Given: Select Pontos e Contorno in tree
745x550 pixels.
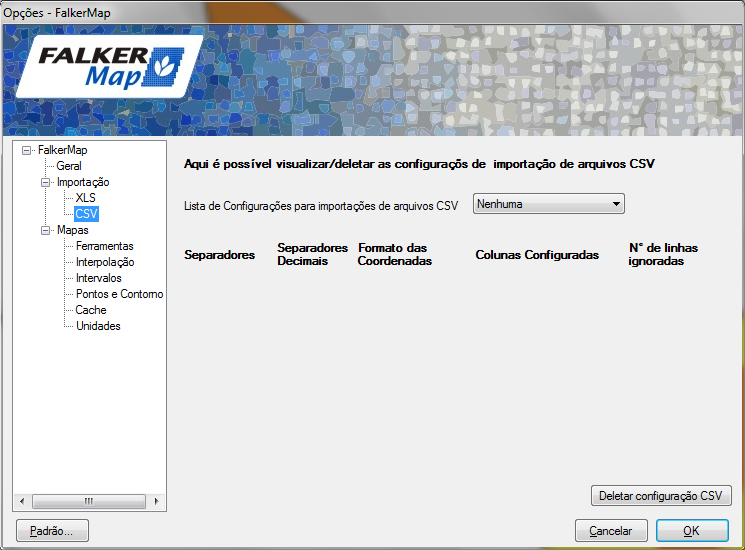Looking at the screenshot, I should 120,294.
